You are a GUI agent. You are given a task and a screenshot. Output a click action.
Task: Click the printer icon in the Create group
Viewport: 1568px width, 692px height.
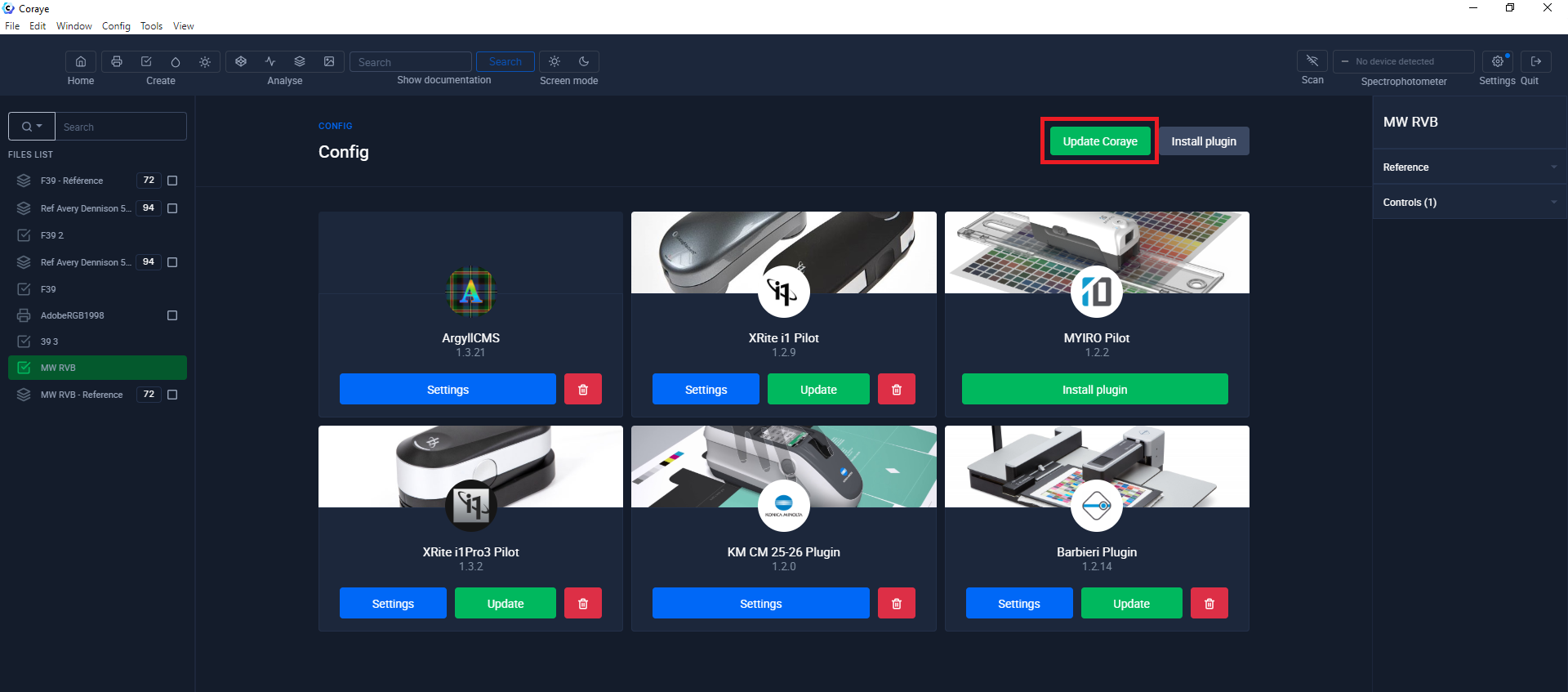click(117, 62)
